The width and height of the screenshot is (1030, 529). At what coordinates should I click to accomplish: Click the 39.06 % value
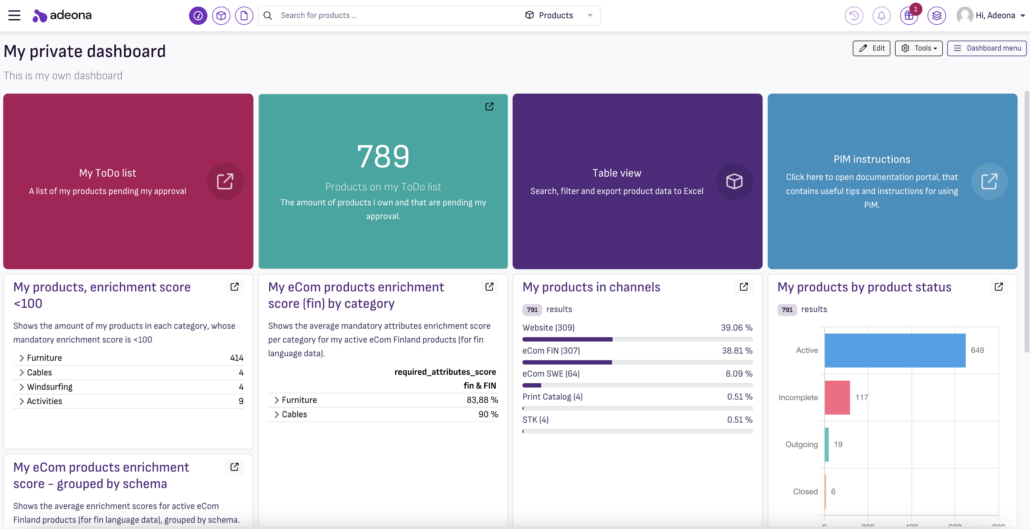737,328
